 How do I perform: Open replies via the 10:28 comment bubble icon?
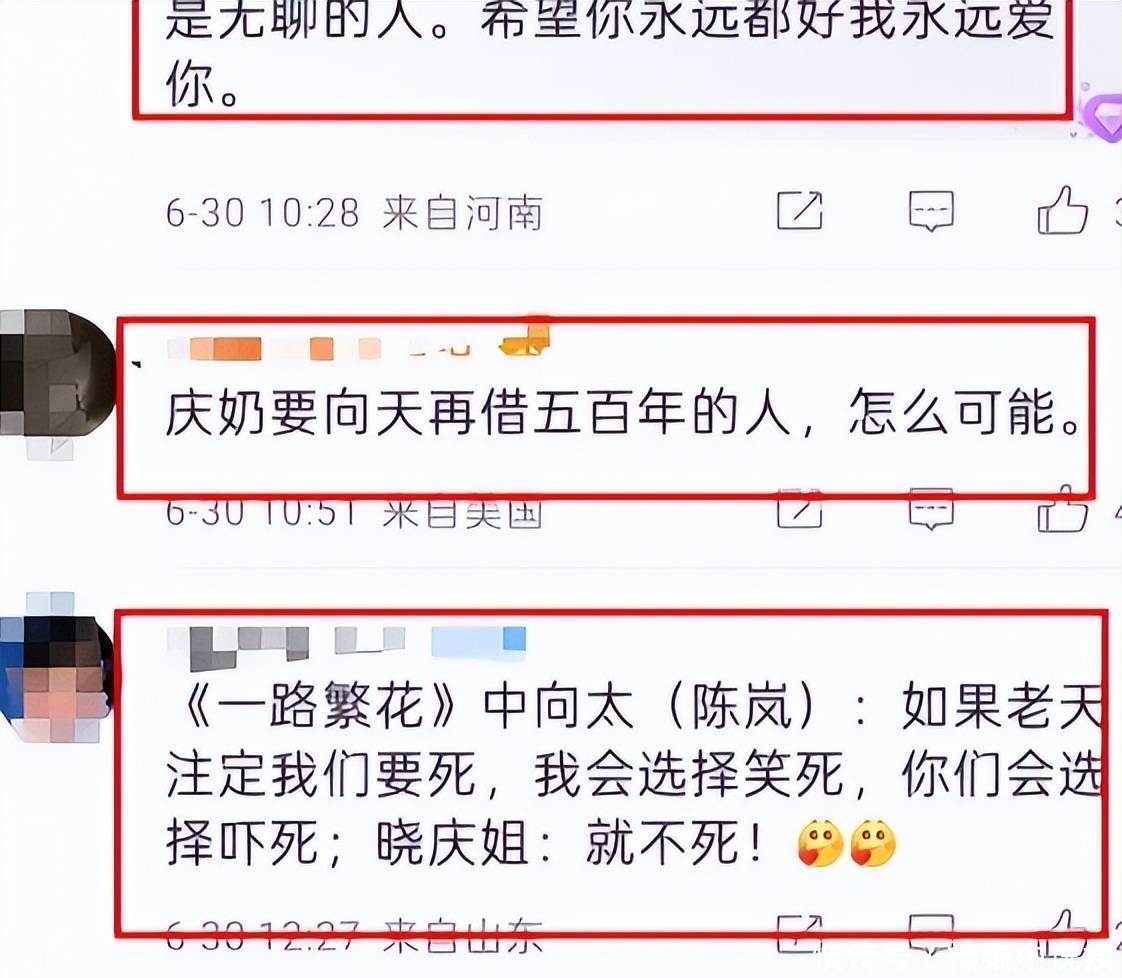[931, 211]
